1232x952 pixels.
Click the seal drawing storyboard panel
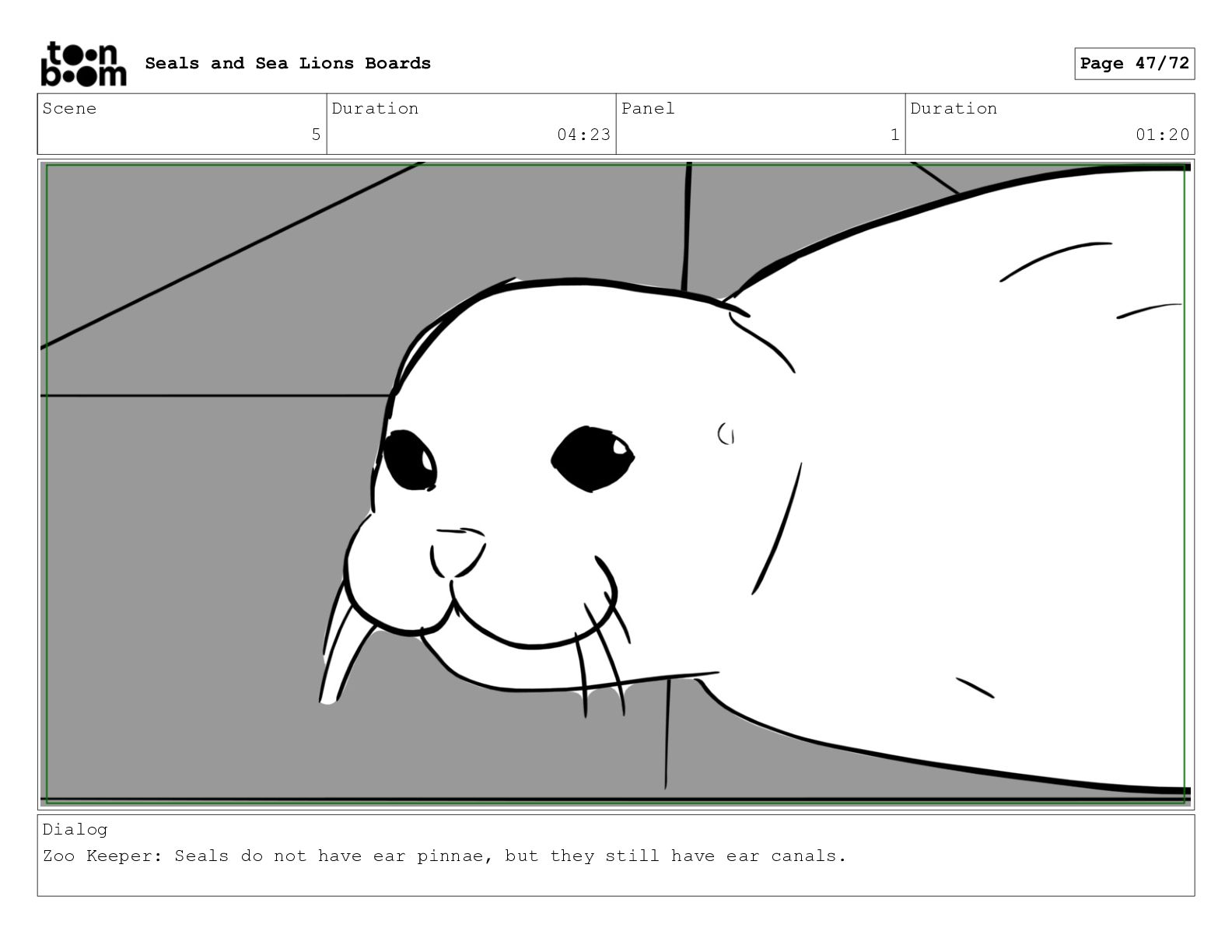click(616, 484)
